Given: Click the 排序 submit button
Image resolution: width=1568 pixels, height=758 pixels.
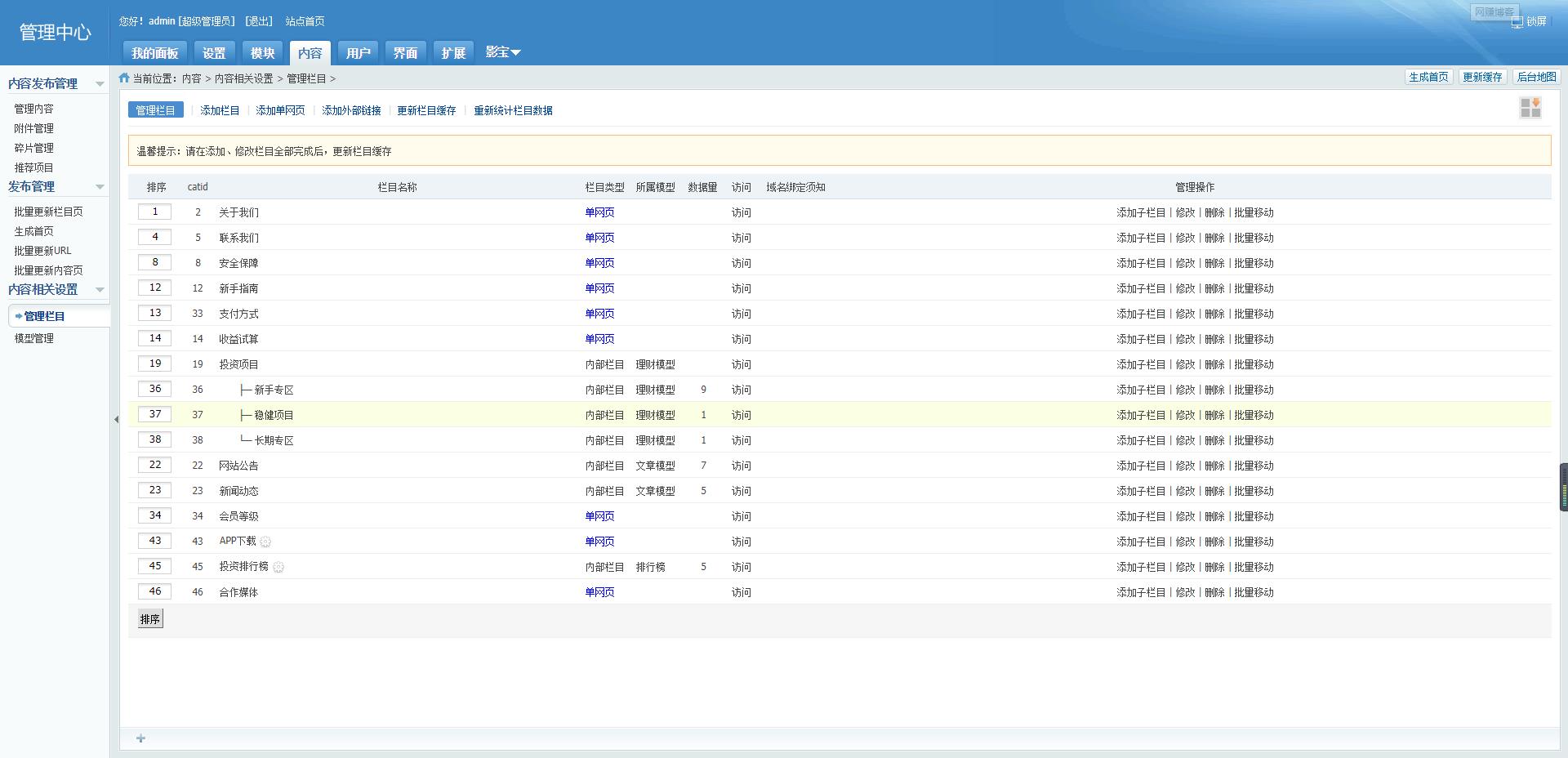Looking at the screenshot, I should tap(150, 619).
